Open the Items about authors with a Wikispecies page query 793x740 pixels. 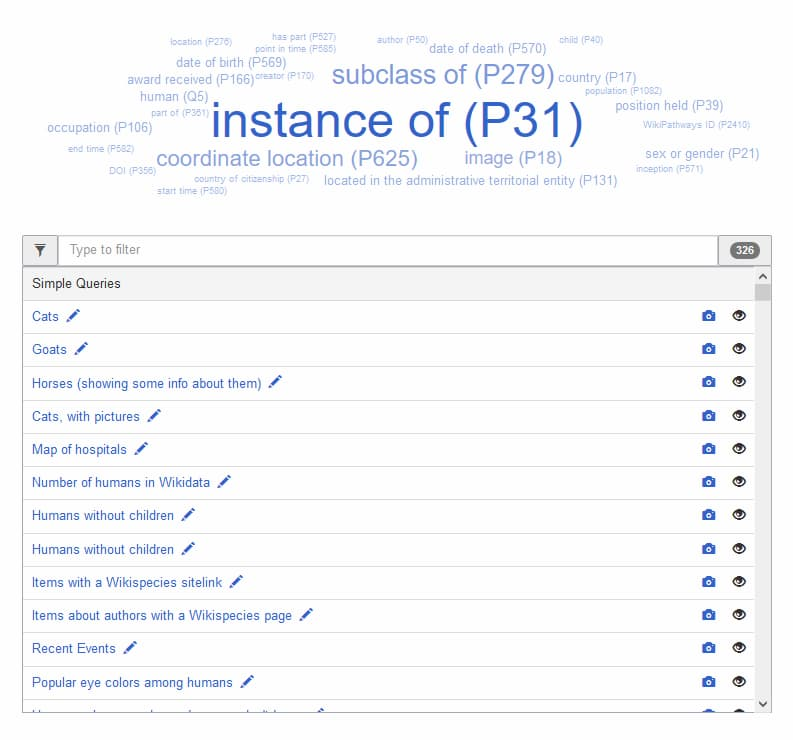tap(162, 615)
